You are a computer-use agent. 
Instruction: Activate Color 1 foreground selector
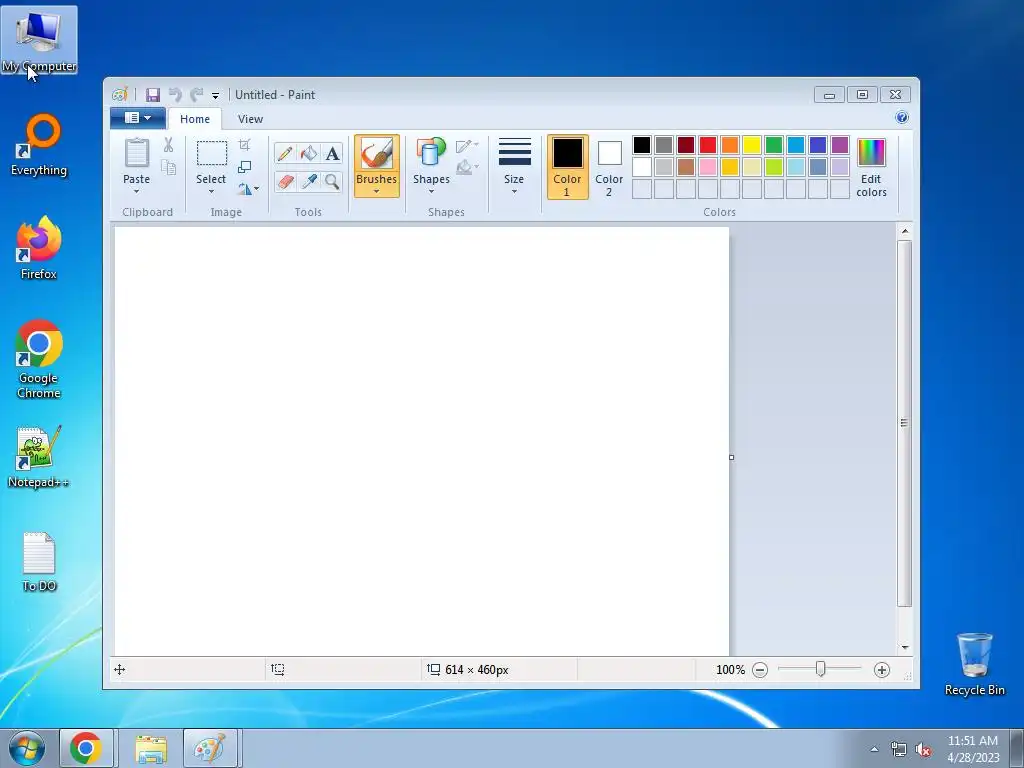click(567, 167)
